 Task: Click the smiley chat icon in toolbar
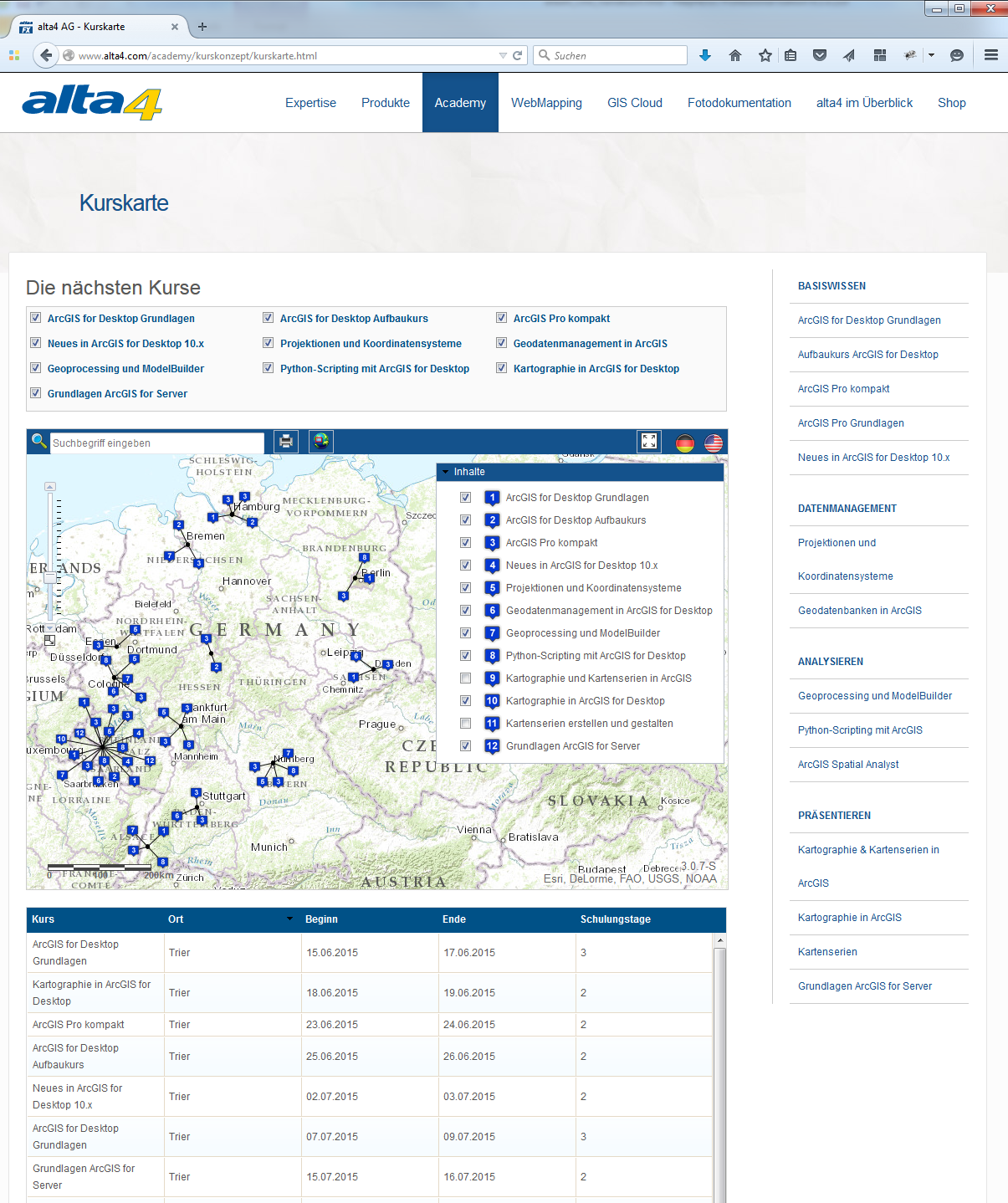click(x=957, y=55)
